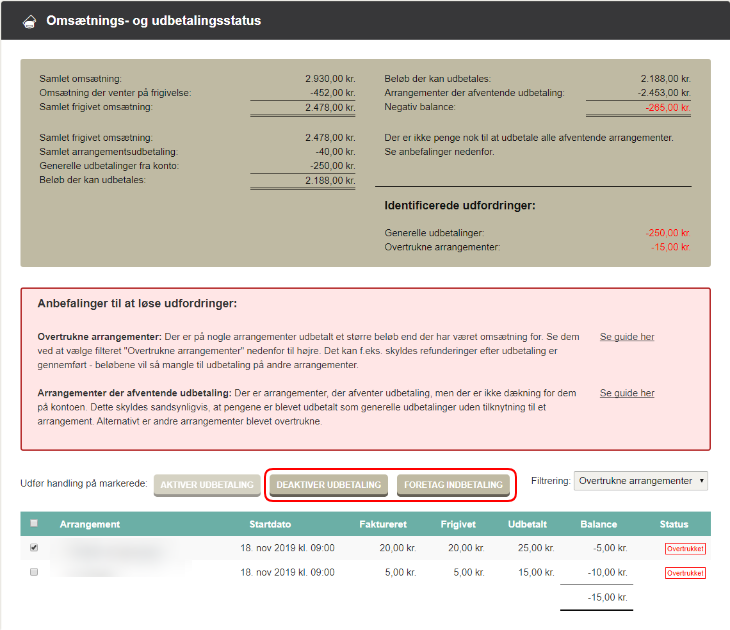Toggle the select-all checkbox in table header
Image resolution: width=730 pixels, height=630 pixels.
tap(35, 524)
